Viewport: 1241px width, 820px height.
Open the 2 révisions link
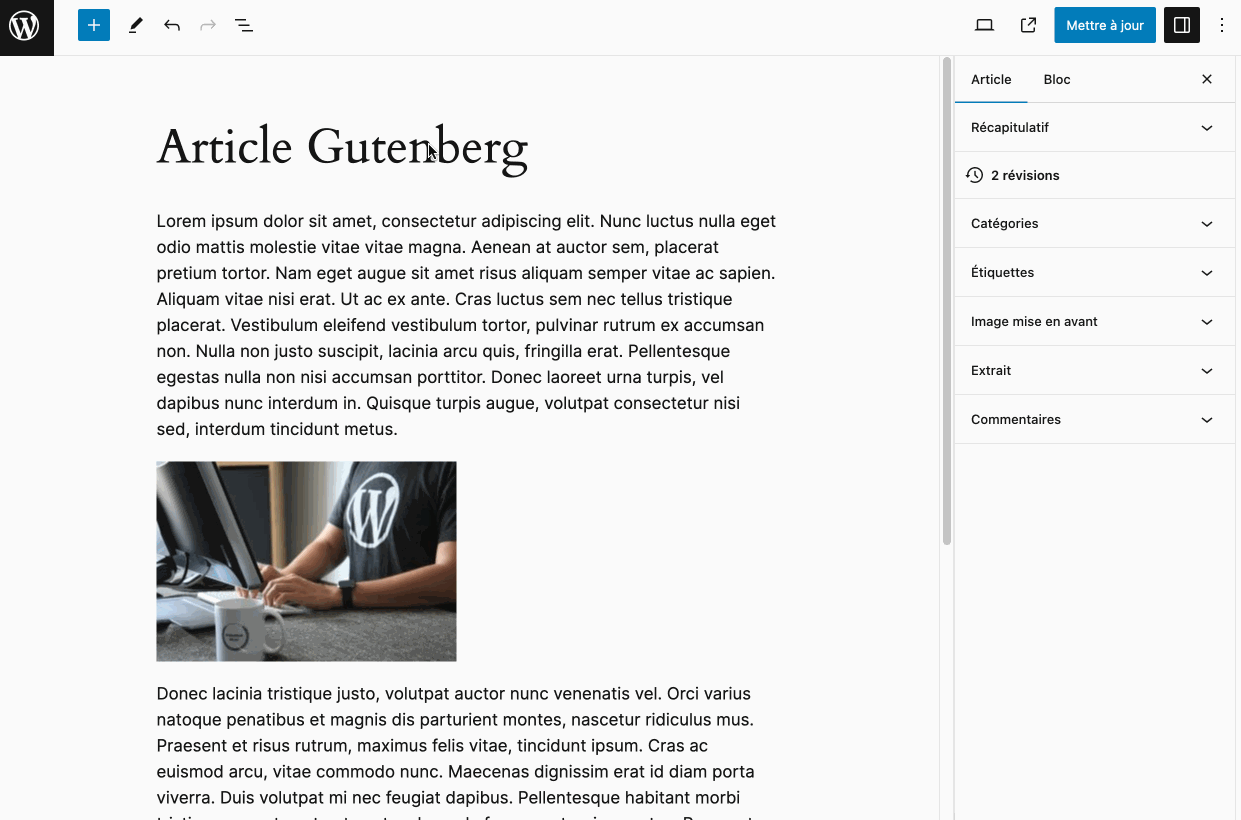[1025, 175]
